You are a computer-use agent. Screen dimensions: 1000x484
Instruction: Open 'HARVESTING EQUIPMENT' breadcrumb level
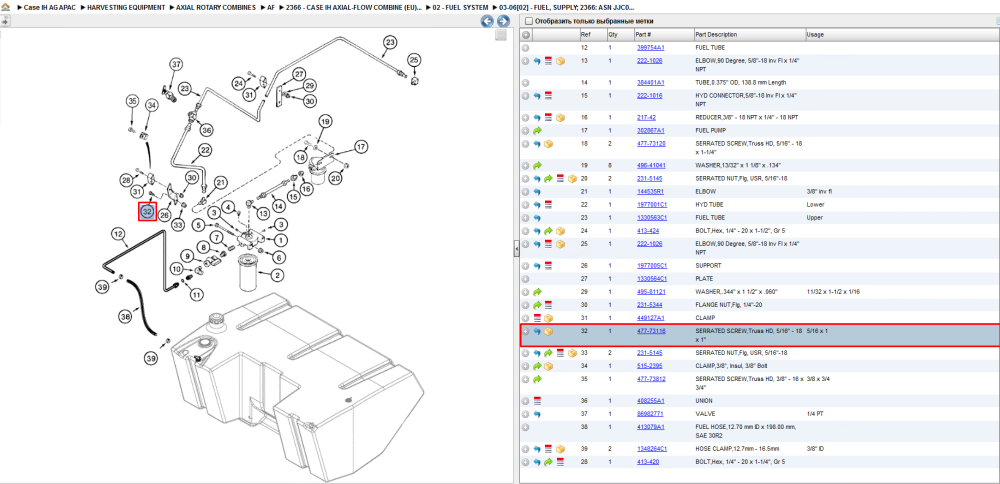click(128, 8)
